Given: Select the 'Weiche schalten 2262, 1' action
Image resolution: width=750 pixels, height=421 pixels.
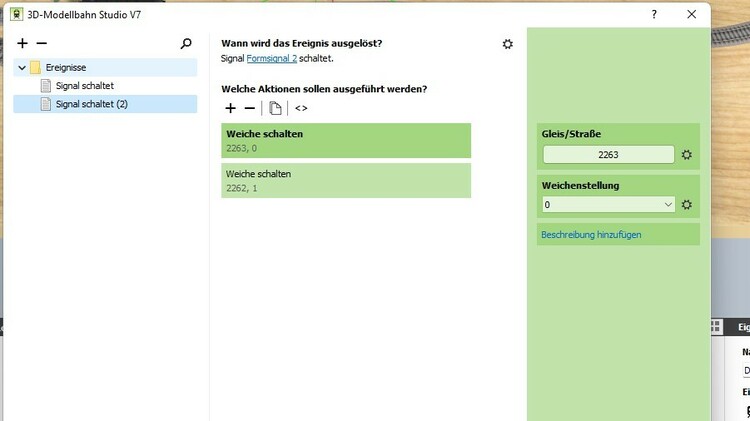Looking at the screenshot, I should [x=346, y=180].
